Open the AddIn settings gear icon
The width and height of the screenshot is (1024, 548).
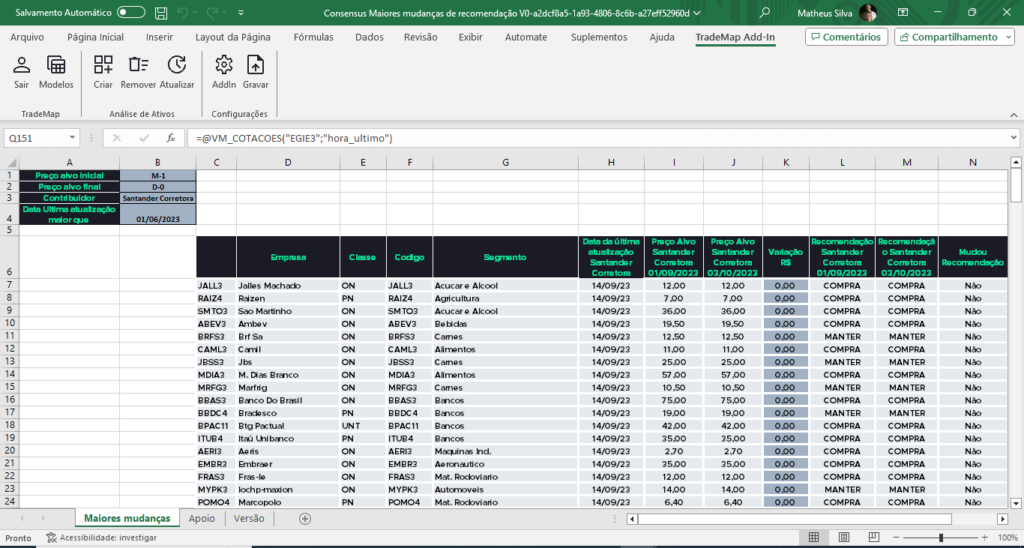[224, 65]
